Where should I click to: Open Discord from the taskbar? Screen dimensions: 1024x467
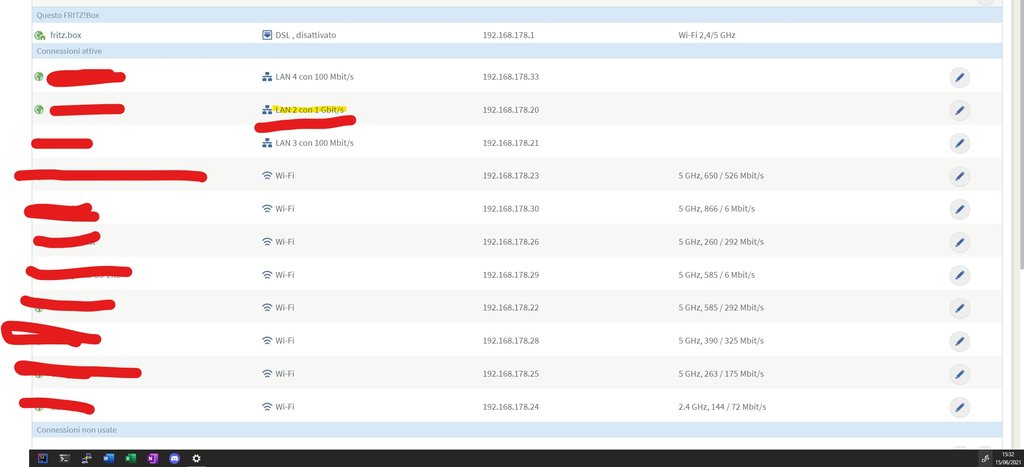click(174, 458)
